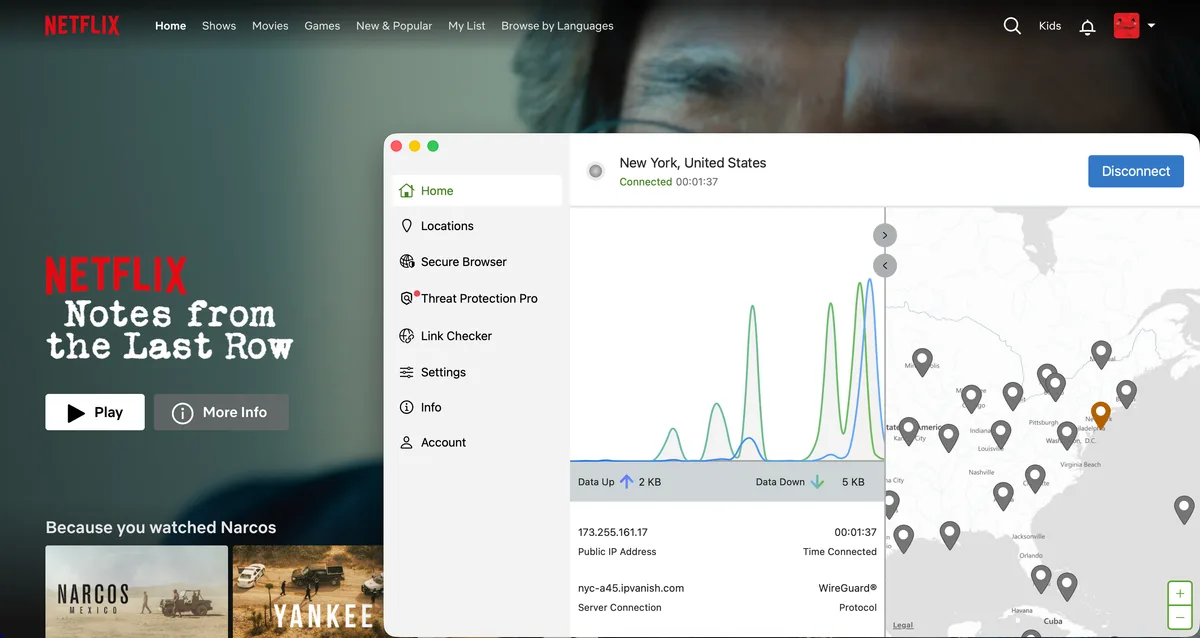1200x638 pixels.
Task: Open New & Popular in Netflix
Action: 394,26
